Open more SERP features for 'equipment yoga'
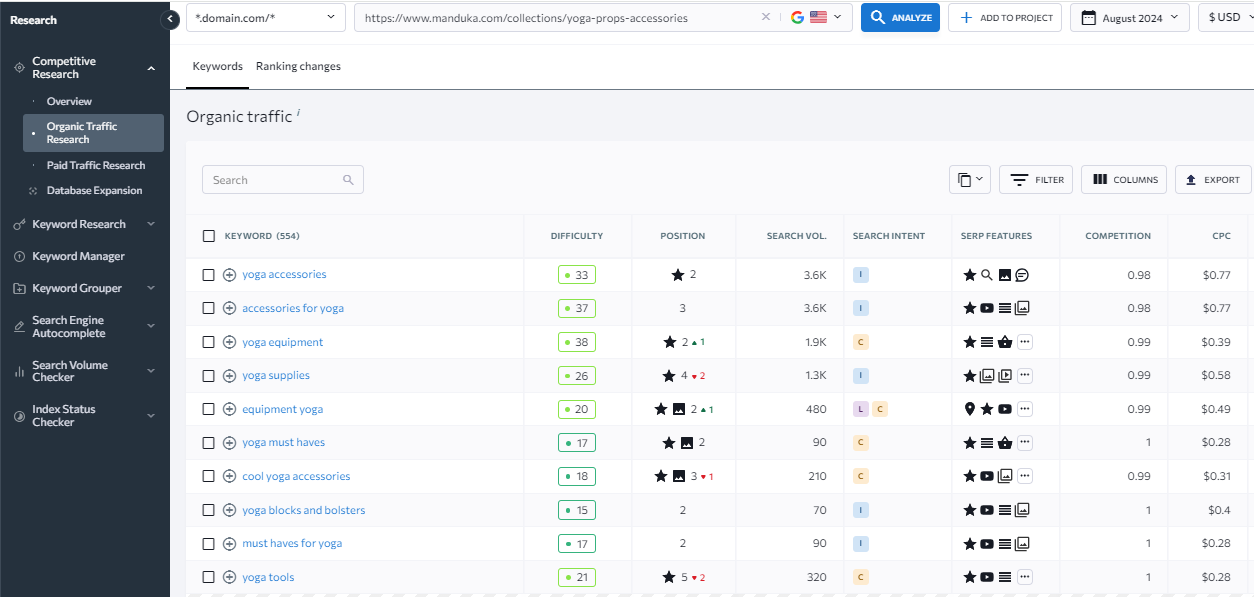Image resolution: width=1254 pixels, height=597 pixels. 1025,409
